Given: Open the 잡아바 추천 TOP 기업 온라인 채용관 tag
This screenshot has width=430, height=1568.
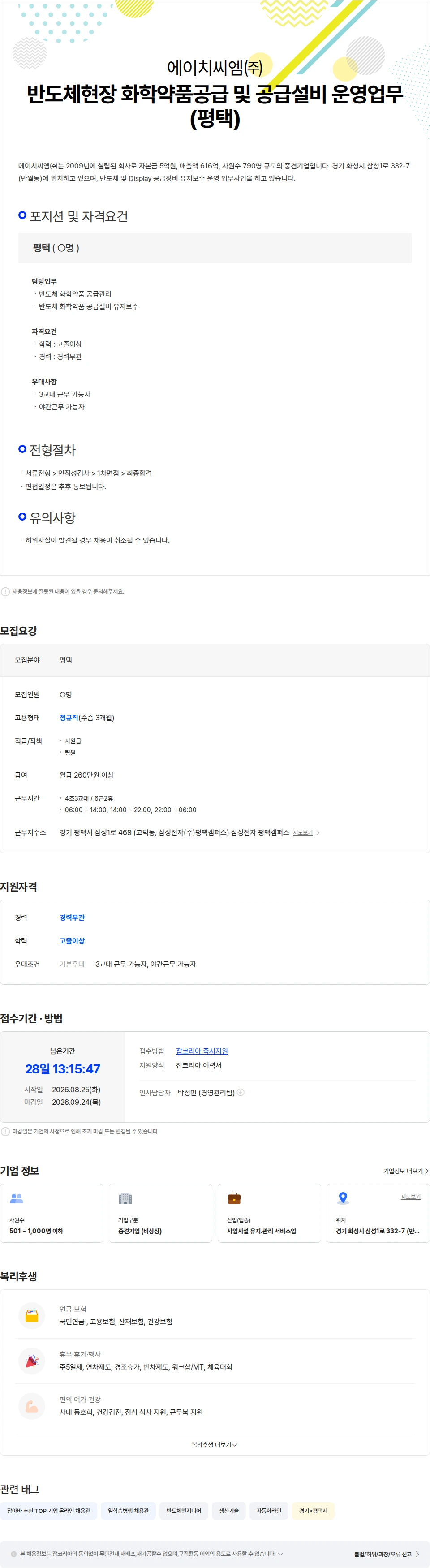Looking at the screenshot, I should click(x=49, y=1511).
